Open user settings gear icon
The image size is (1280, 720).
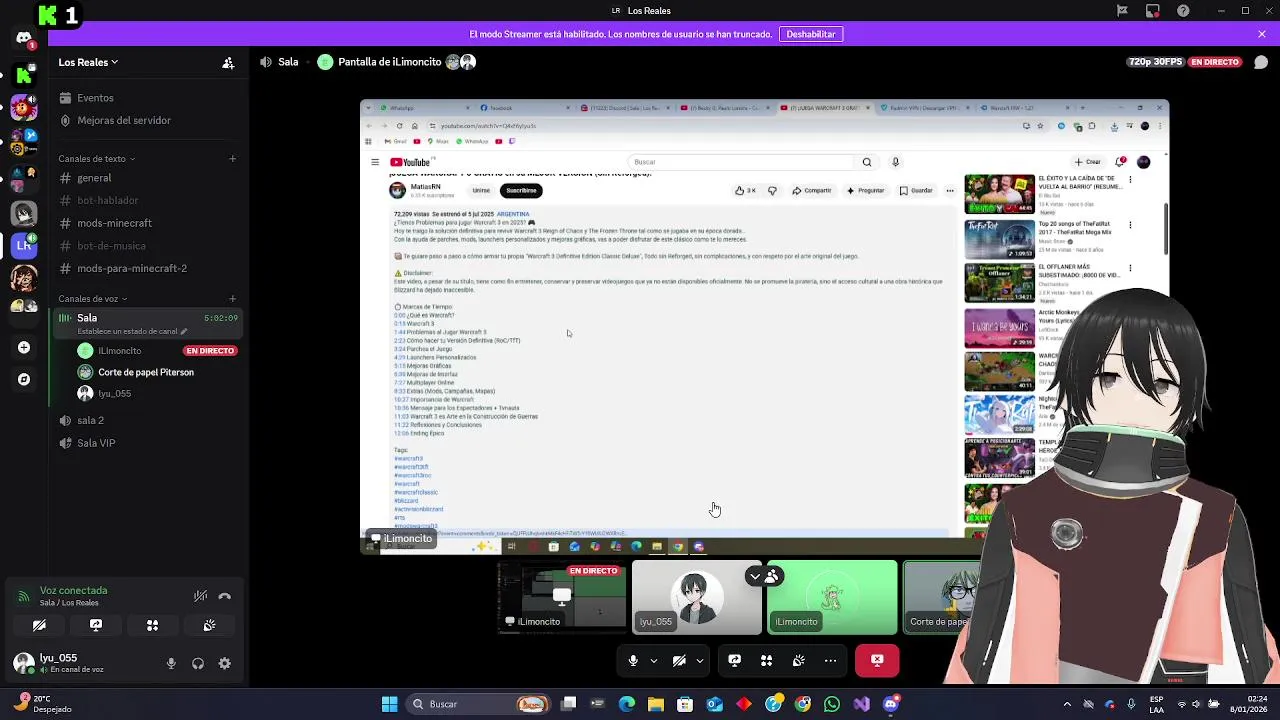point(225,663)
